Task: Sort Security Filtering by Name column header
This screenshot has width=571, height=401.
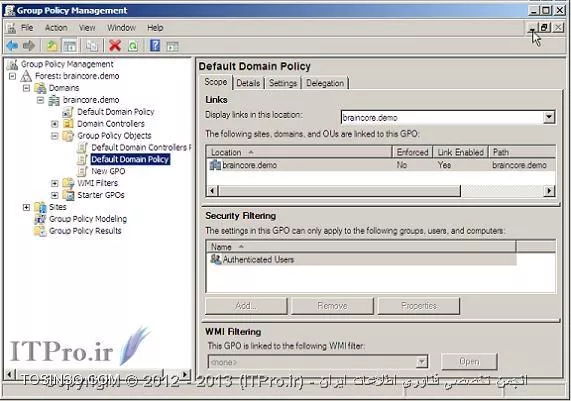Action: 361,247
